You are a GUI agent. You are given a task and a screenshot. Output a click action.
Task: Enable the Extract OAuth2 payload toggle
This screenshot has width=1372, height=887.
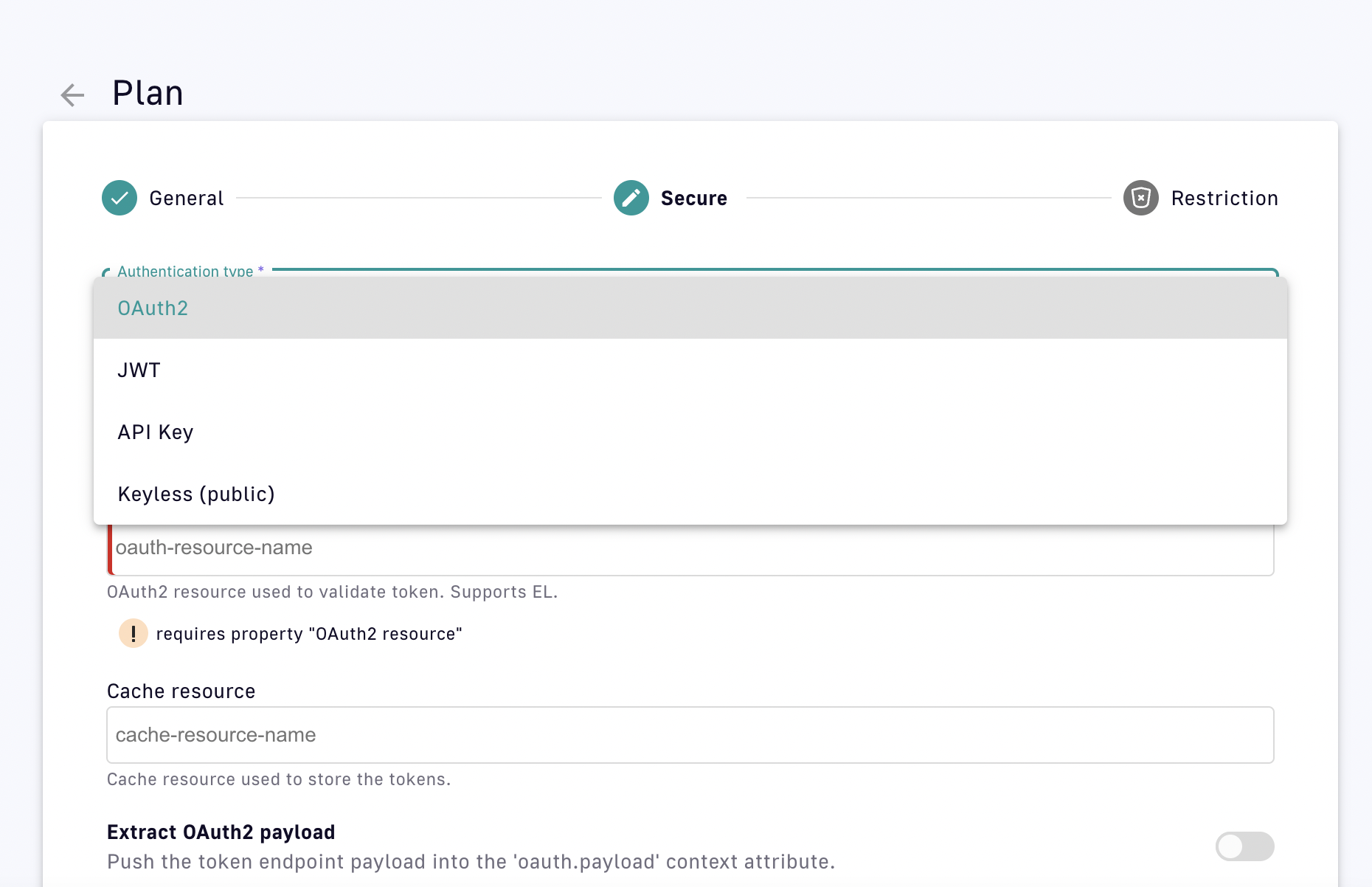1244,846
